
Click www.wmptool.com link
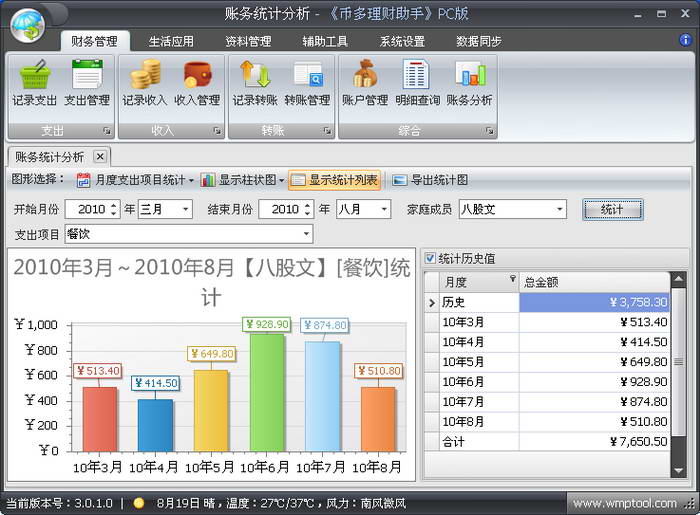625,503
